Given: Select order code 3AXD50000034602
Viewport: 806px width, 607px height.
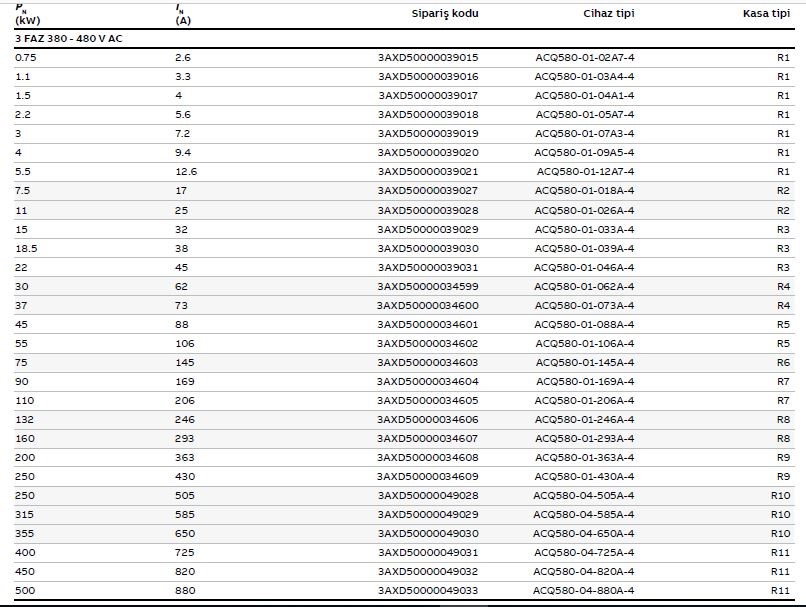Looking at the screenshot, I should pos(428,344).
